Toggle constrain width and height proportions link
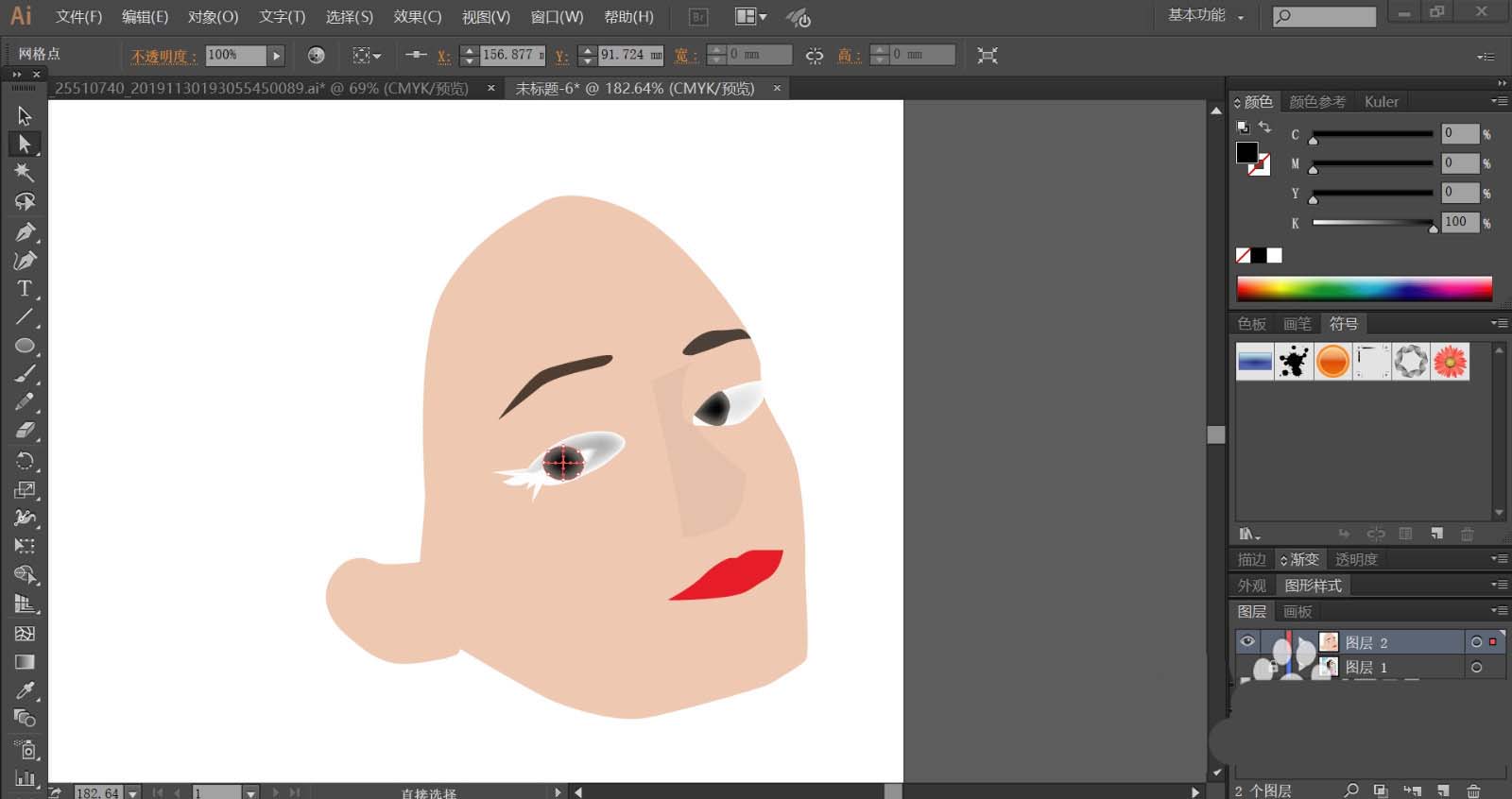The width and height of the screenshot is (1512, 799). pos(814,56)
